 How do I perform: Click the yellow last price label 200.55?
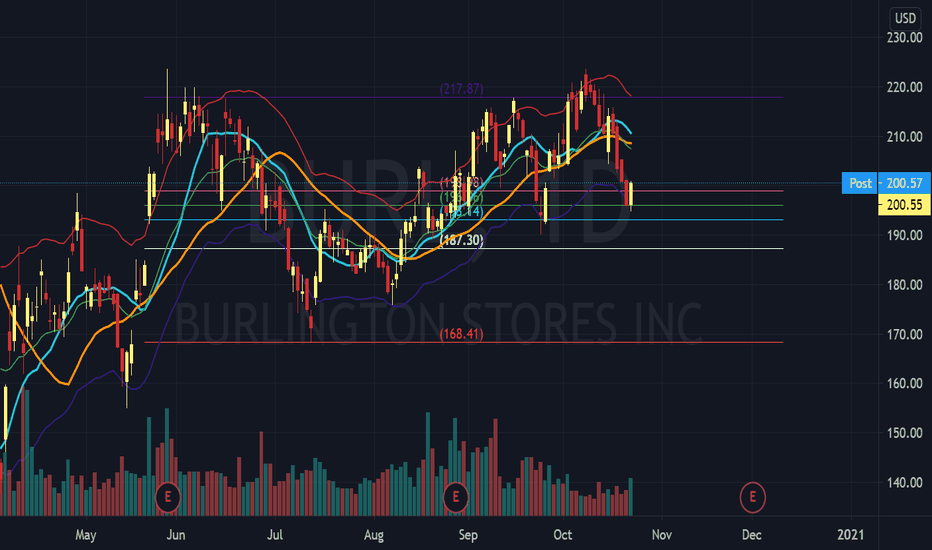coord(904,205)
